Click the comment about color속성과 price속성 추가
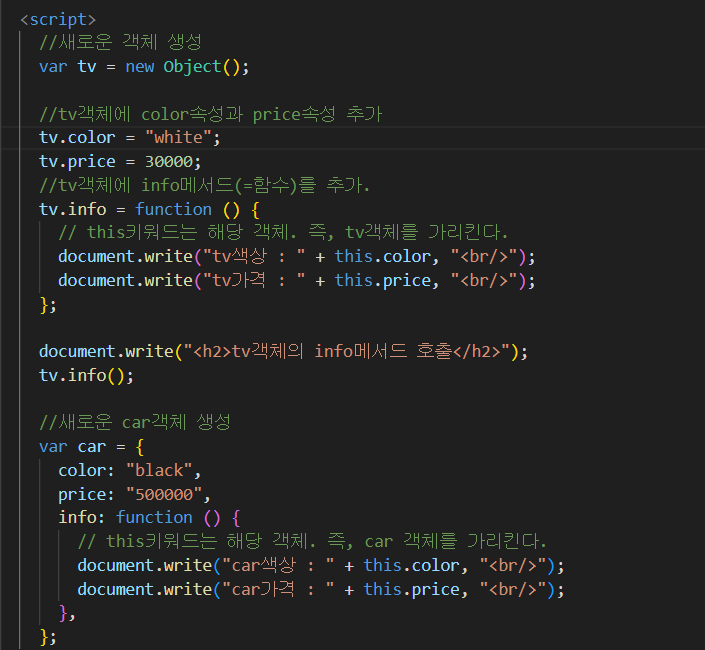Image resolution: width=705 pixels, height=650 pixels. pos(210,114)
